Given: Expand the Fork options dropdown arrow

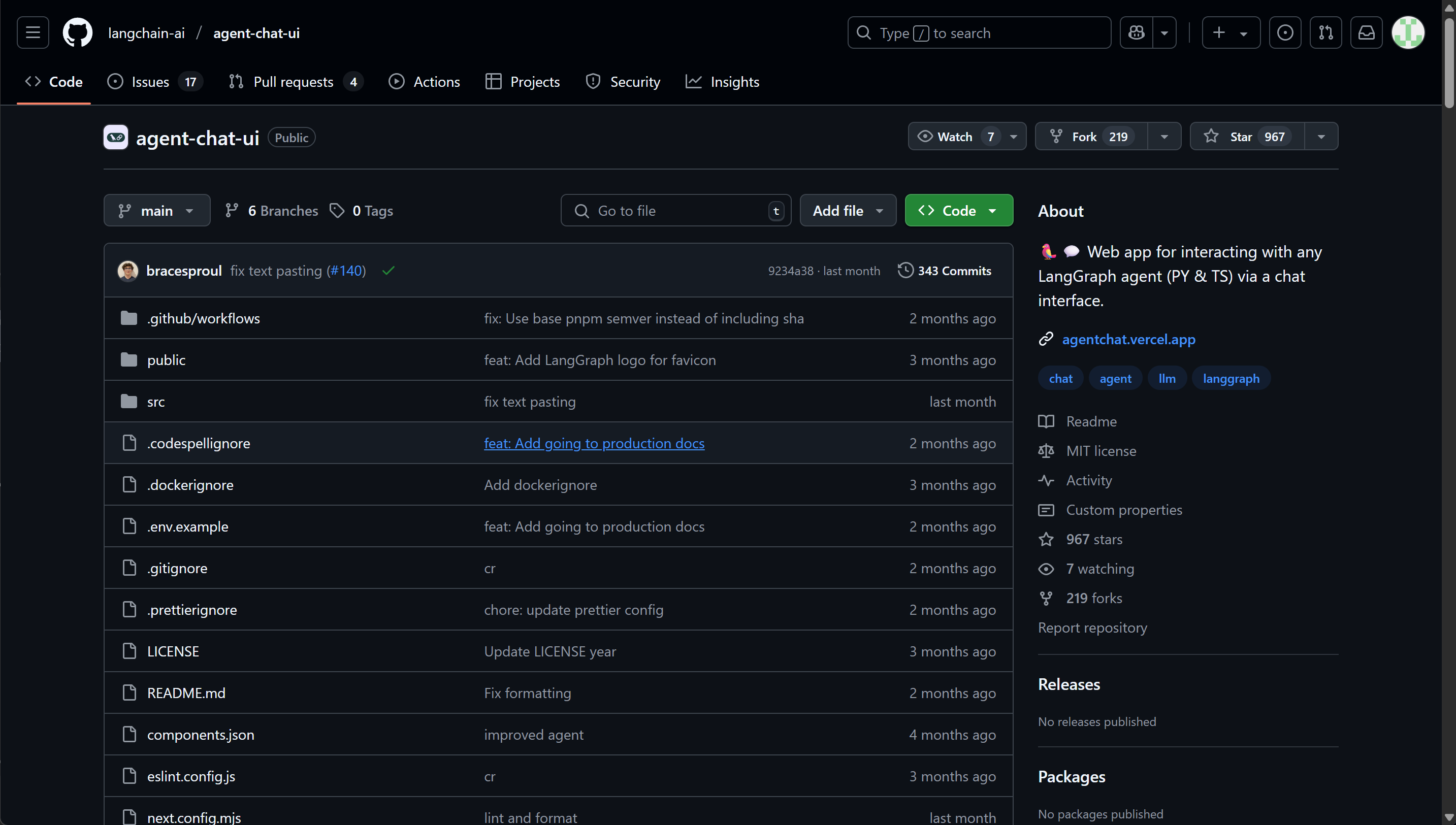Looking at the screenshot, I should (1164, 137).
